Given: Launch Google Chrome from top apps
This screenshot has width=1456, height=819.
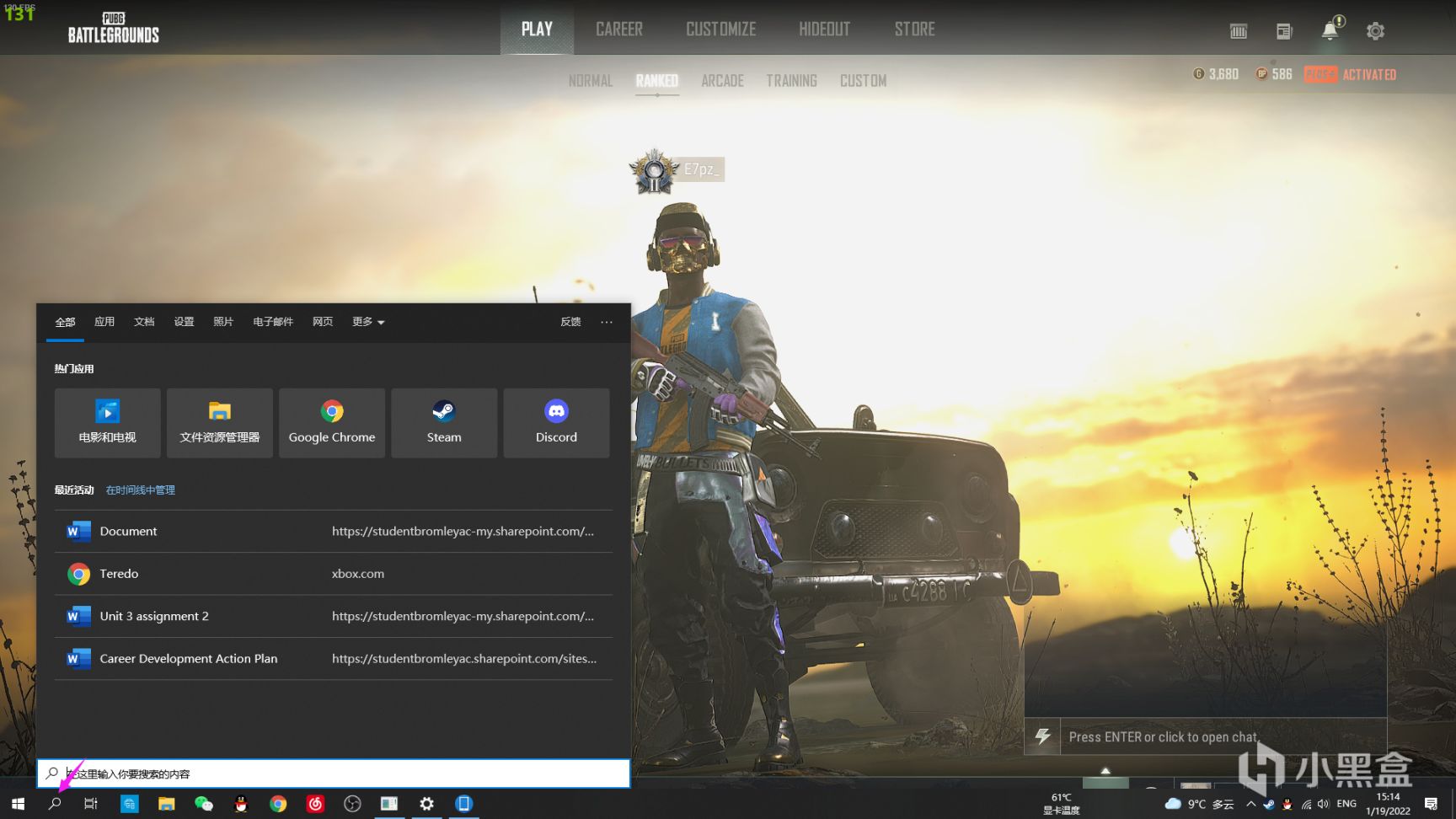Looking at the screenshot, I should click(x=332, y=423).
